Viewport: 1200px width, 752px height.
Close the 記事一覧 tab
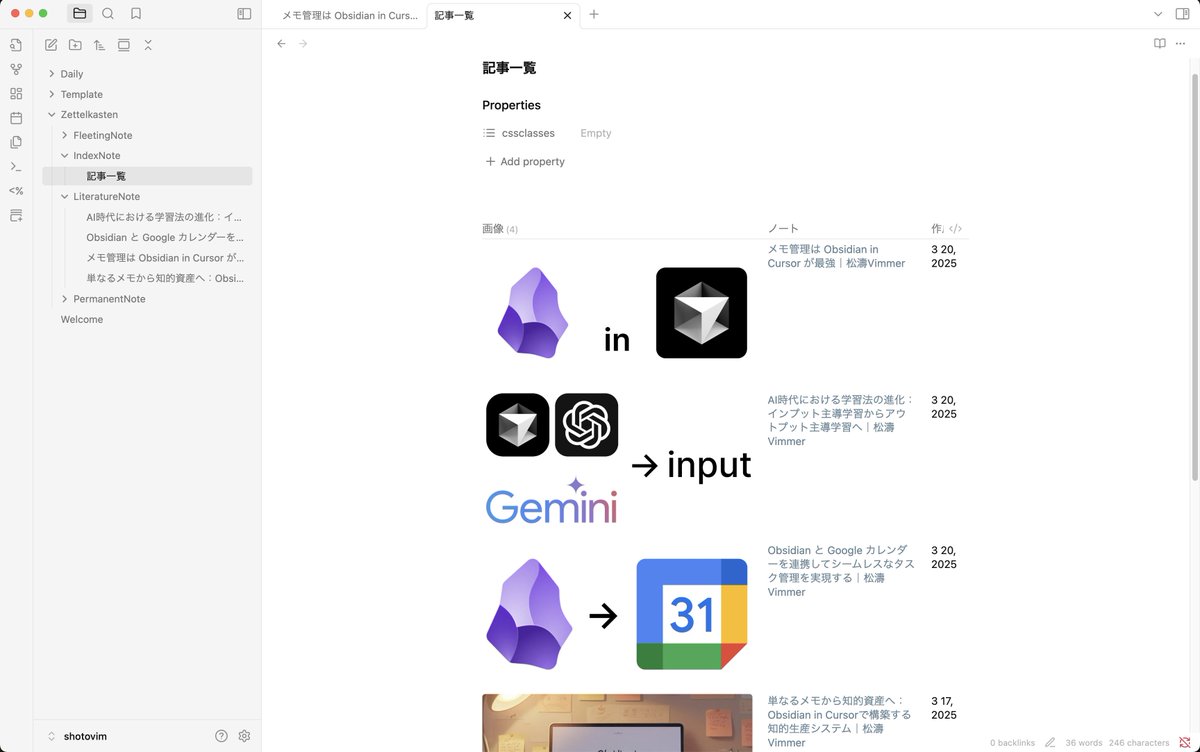pos(568,15)
